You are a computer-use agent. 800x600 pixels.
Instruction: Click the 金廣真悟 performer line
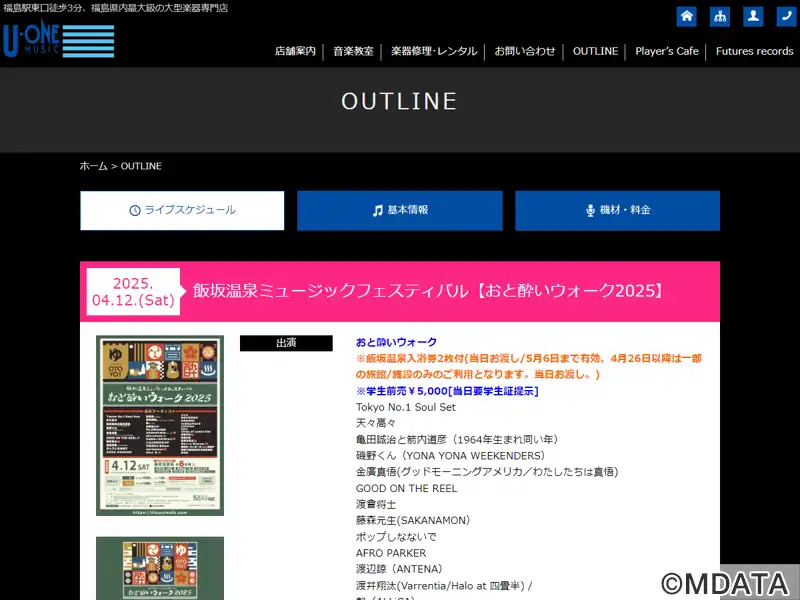(x=487, y=472)
